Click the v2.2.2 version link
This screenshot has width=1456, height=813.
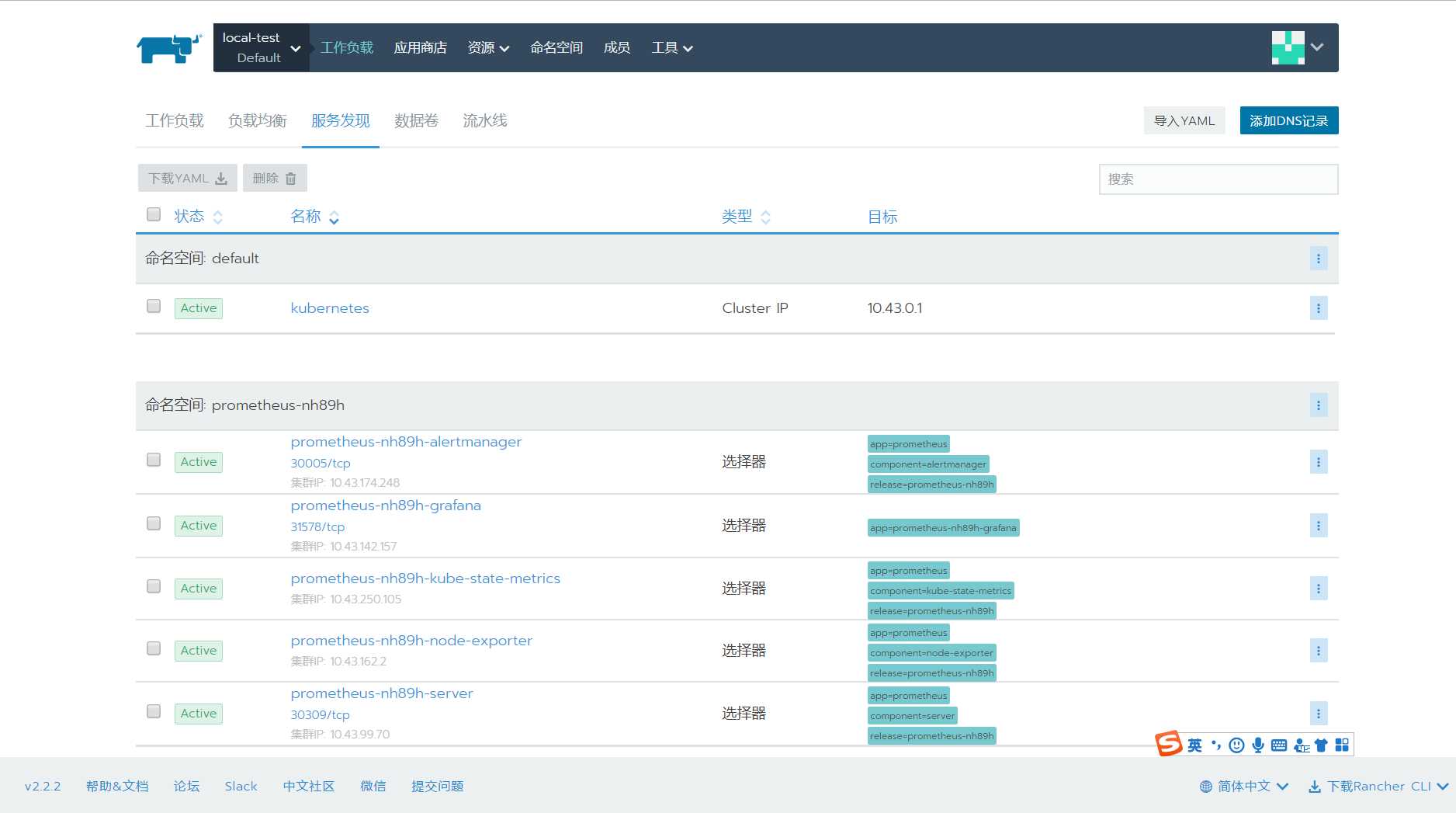point(43,786)
